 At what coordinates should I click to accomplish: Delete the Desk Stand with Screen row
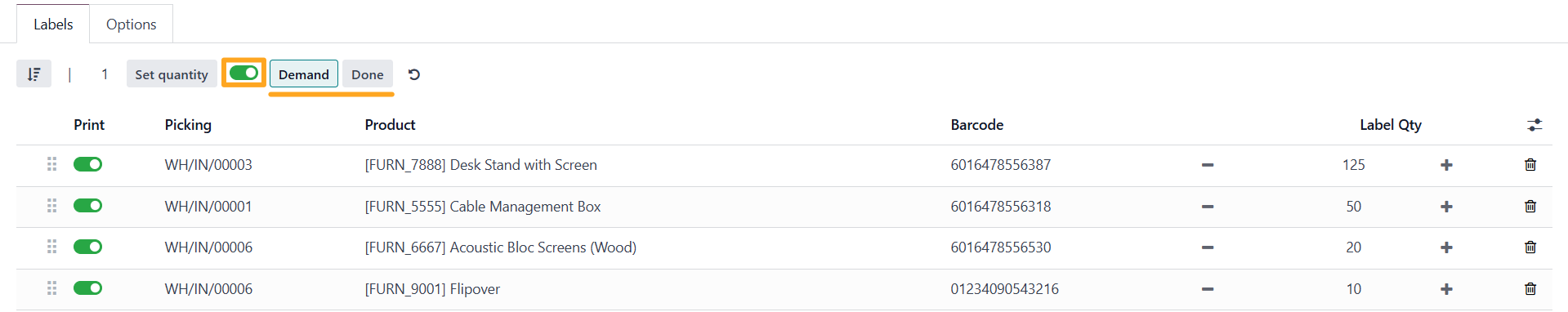1530,165
